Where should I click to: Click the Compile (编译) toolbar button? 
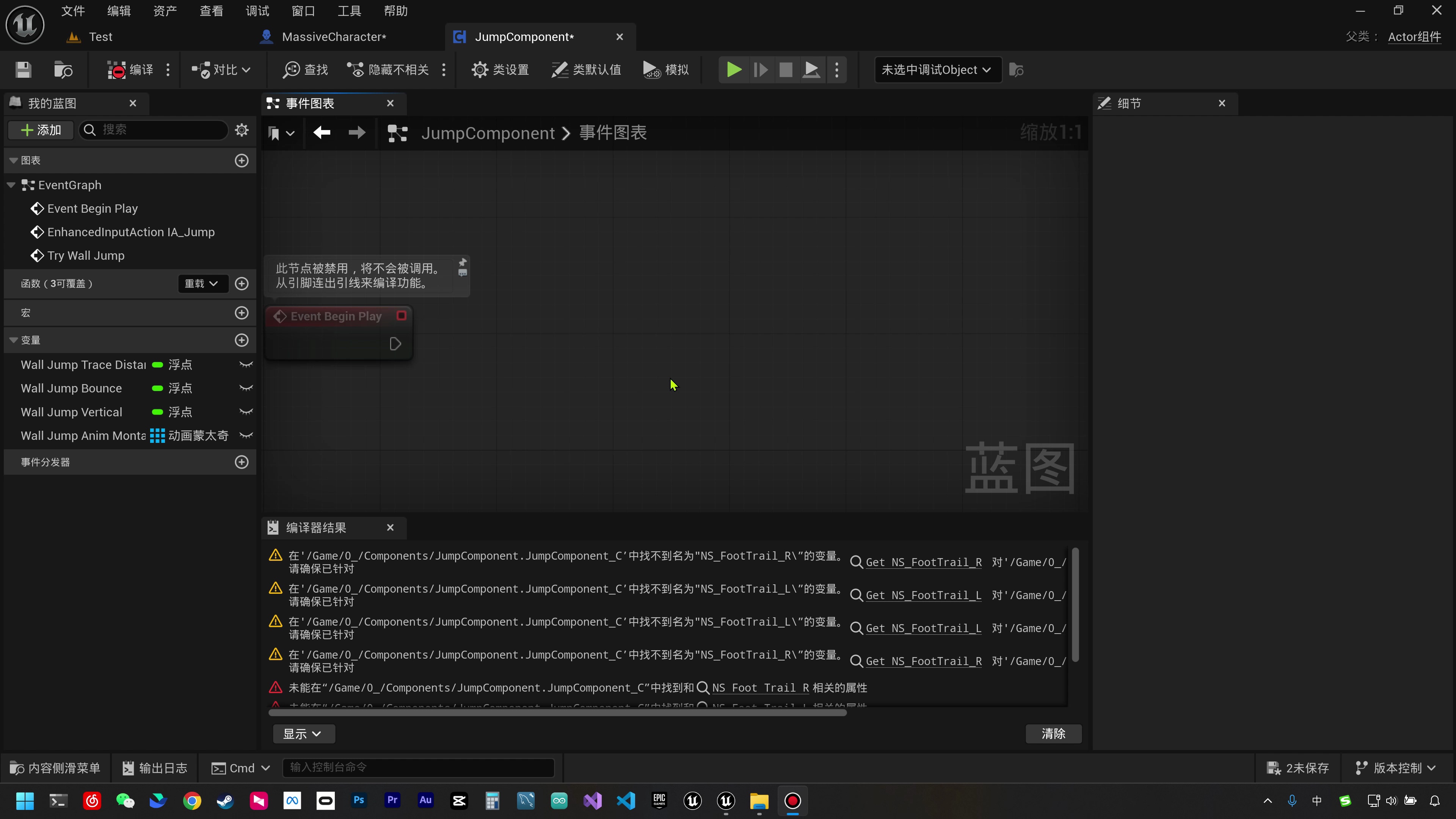point(130,69)
